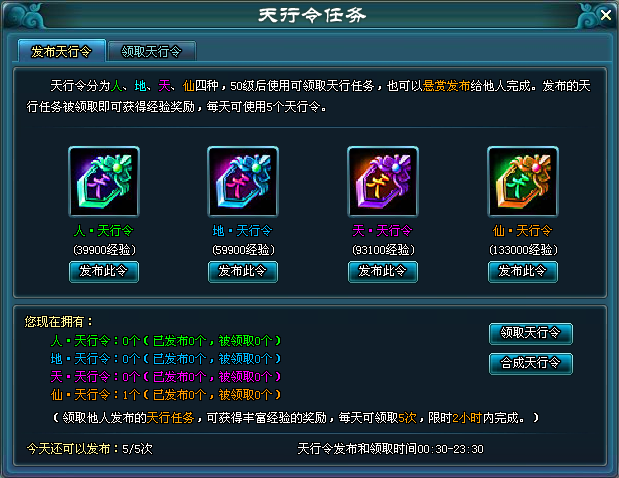
Task: Click the 天·天行令 purple token icon
Action: 383,182
